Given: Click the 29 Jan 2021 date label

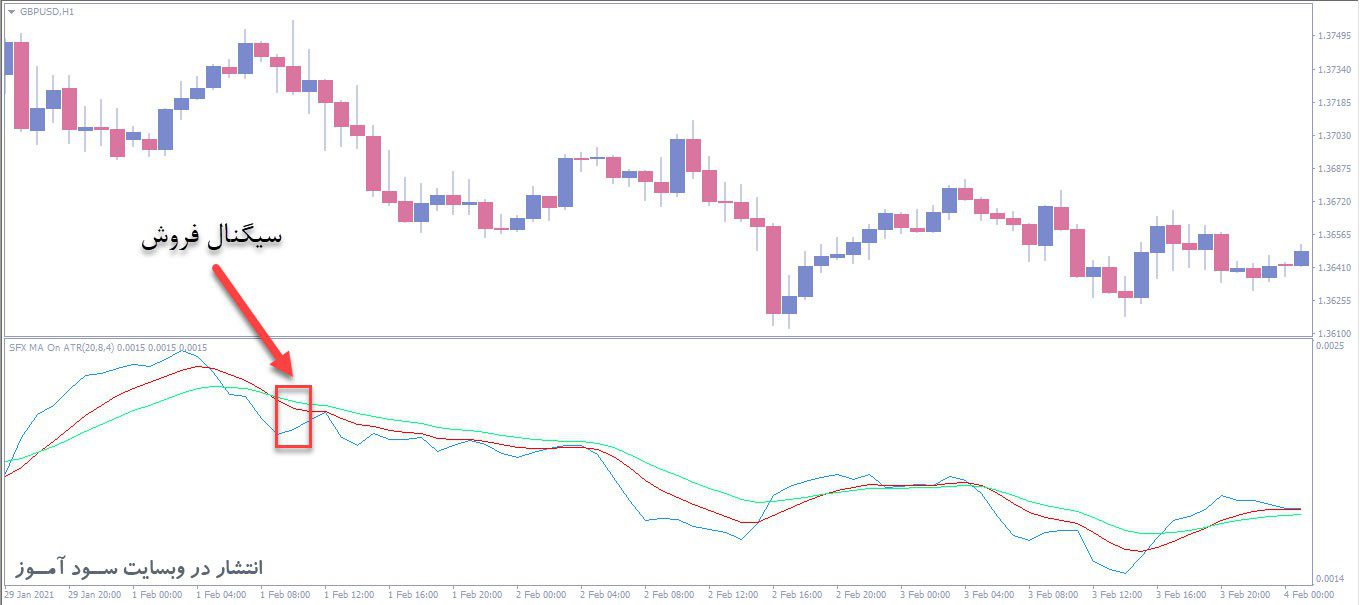Looking at the screenshot, I should tap(28, 595).
